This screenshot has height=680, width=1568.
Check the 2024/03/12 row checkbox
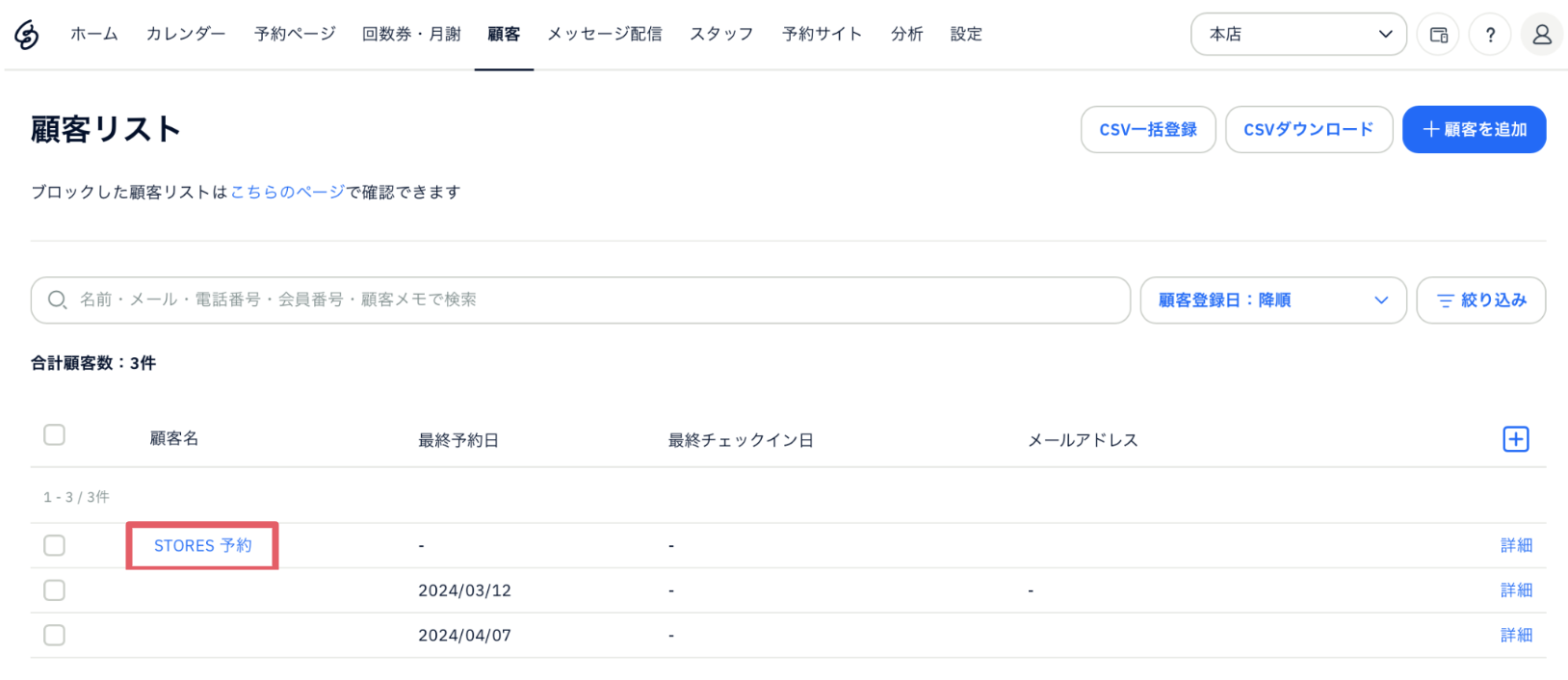54,589
